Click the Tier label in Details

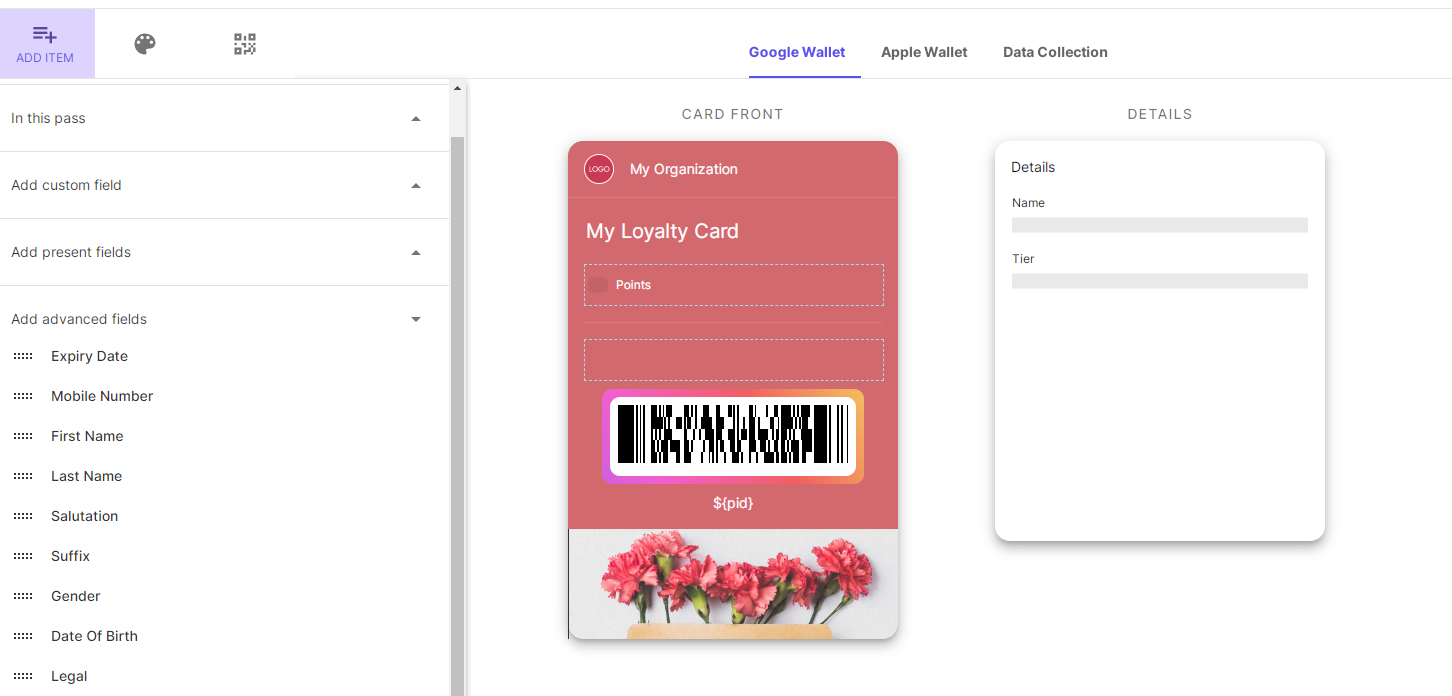click(x=1023, y=259)
